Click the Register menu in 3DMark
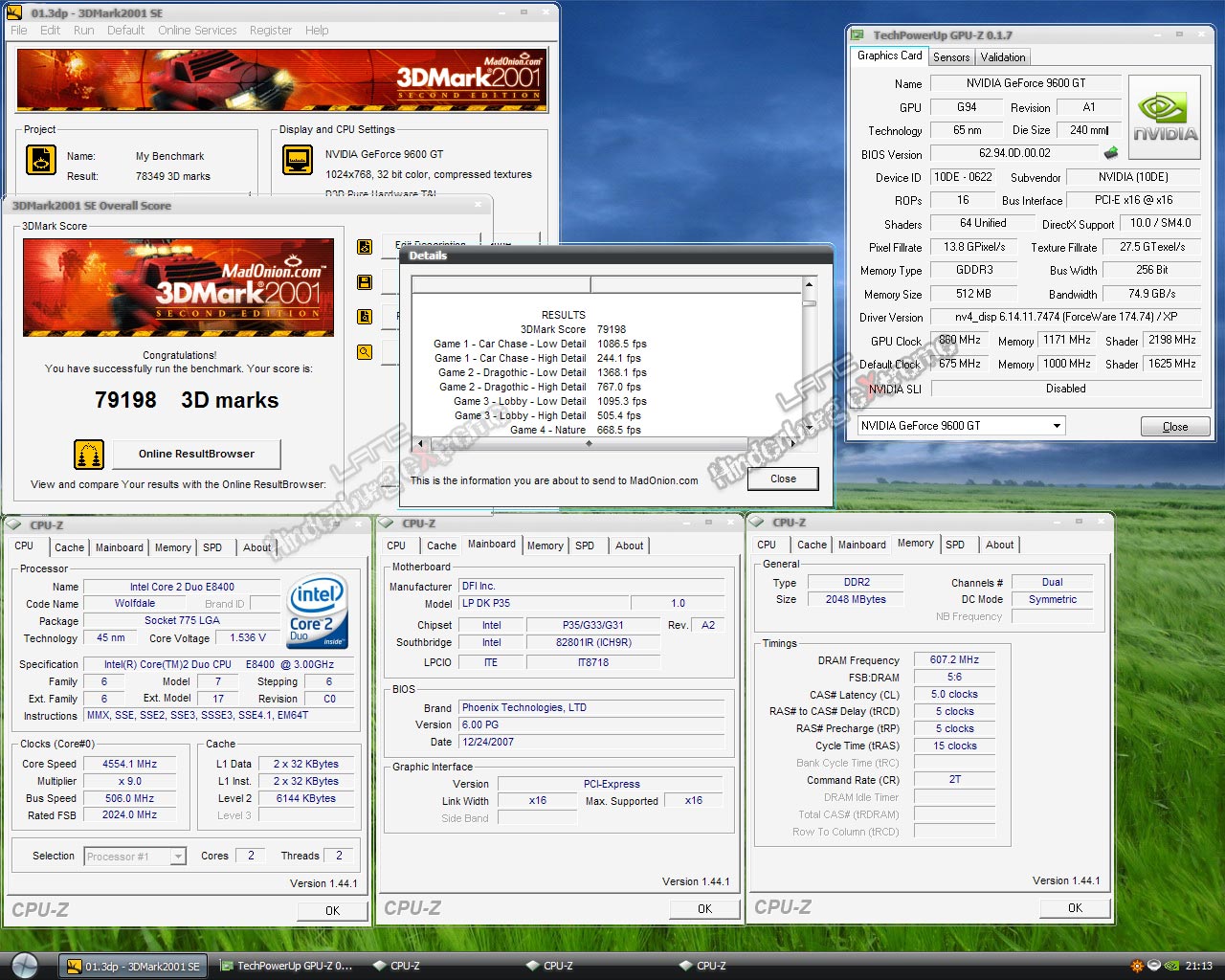 point(271,31)
